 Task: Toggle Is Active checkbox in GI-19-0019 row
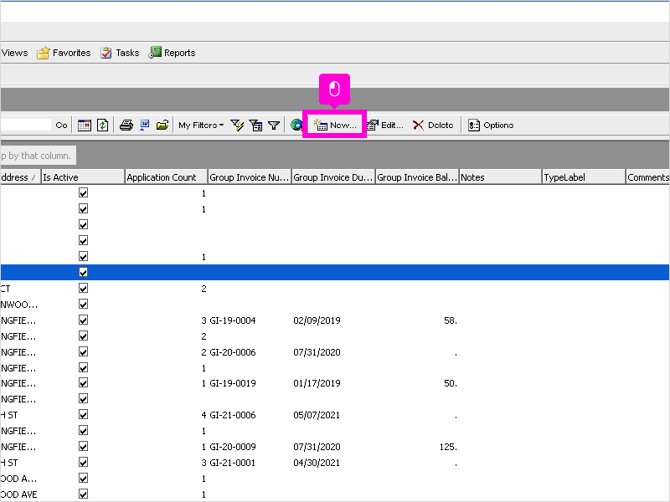coord(83,383)
